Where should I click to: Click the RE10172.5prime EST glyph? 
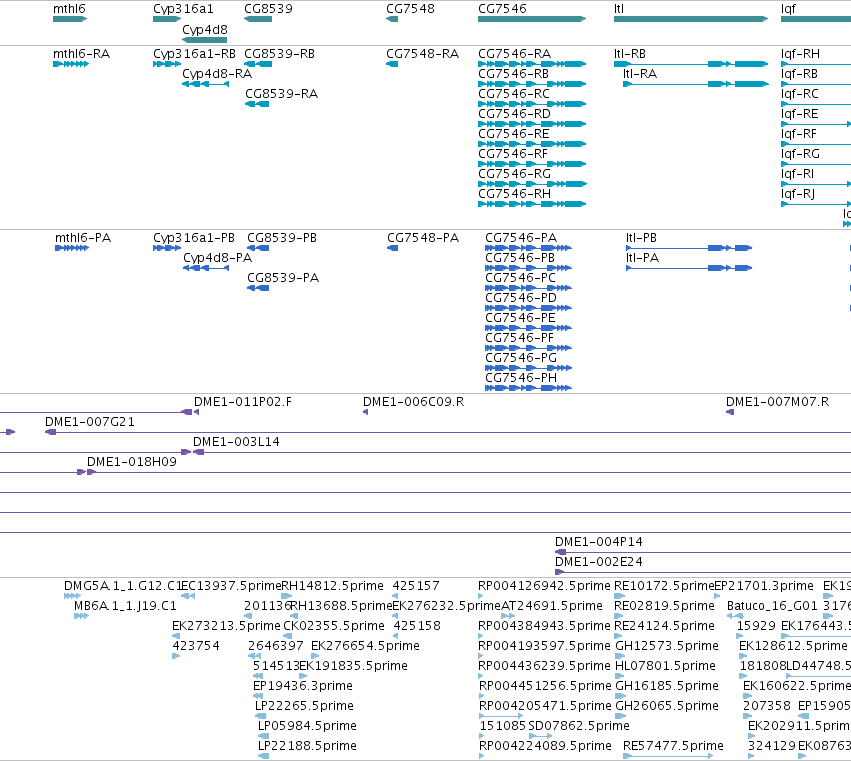point(619,596)
